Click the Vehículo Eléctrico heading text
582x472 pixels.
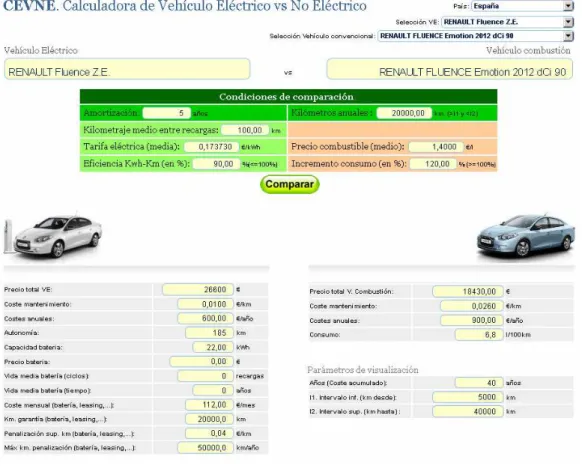[x=41, y=50]
